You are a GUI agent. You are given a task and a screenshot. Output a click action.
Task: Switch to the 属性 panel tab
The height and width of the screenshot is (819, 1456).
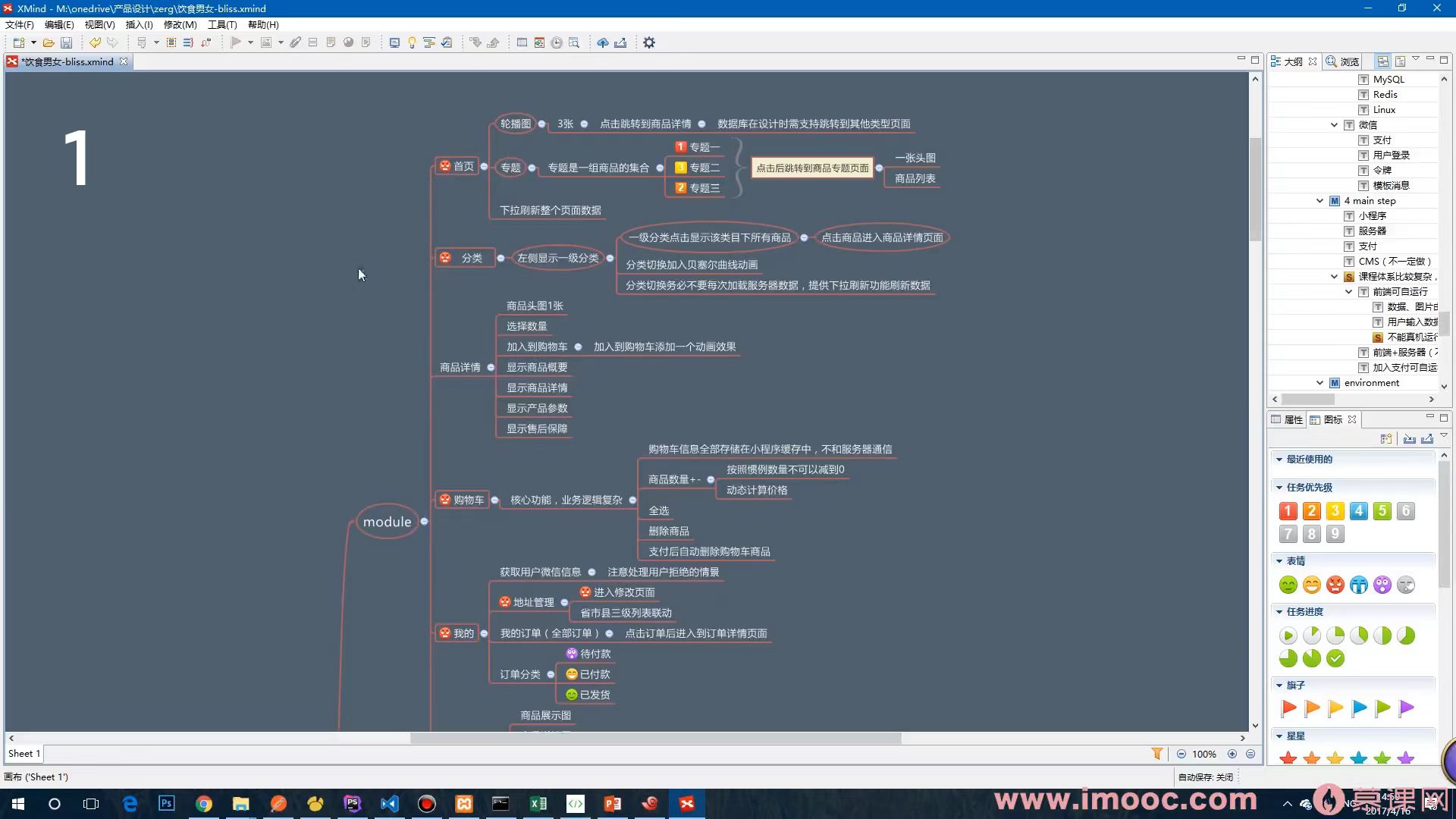1287,419
